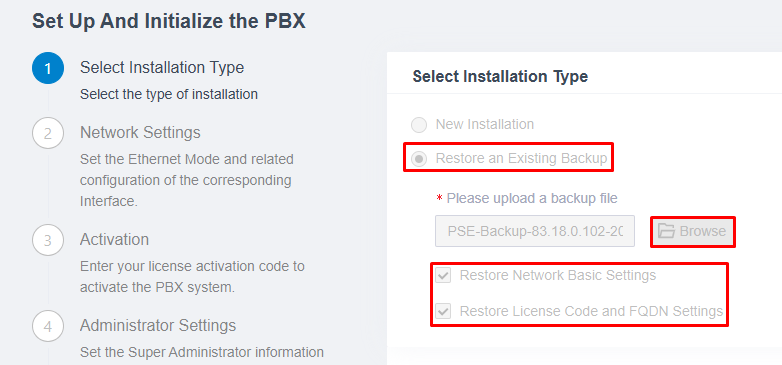Screen dimensions: 782x365
Task: Click the Please upload a backup file label
Action: [532, 198]
